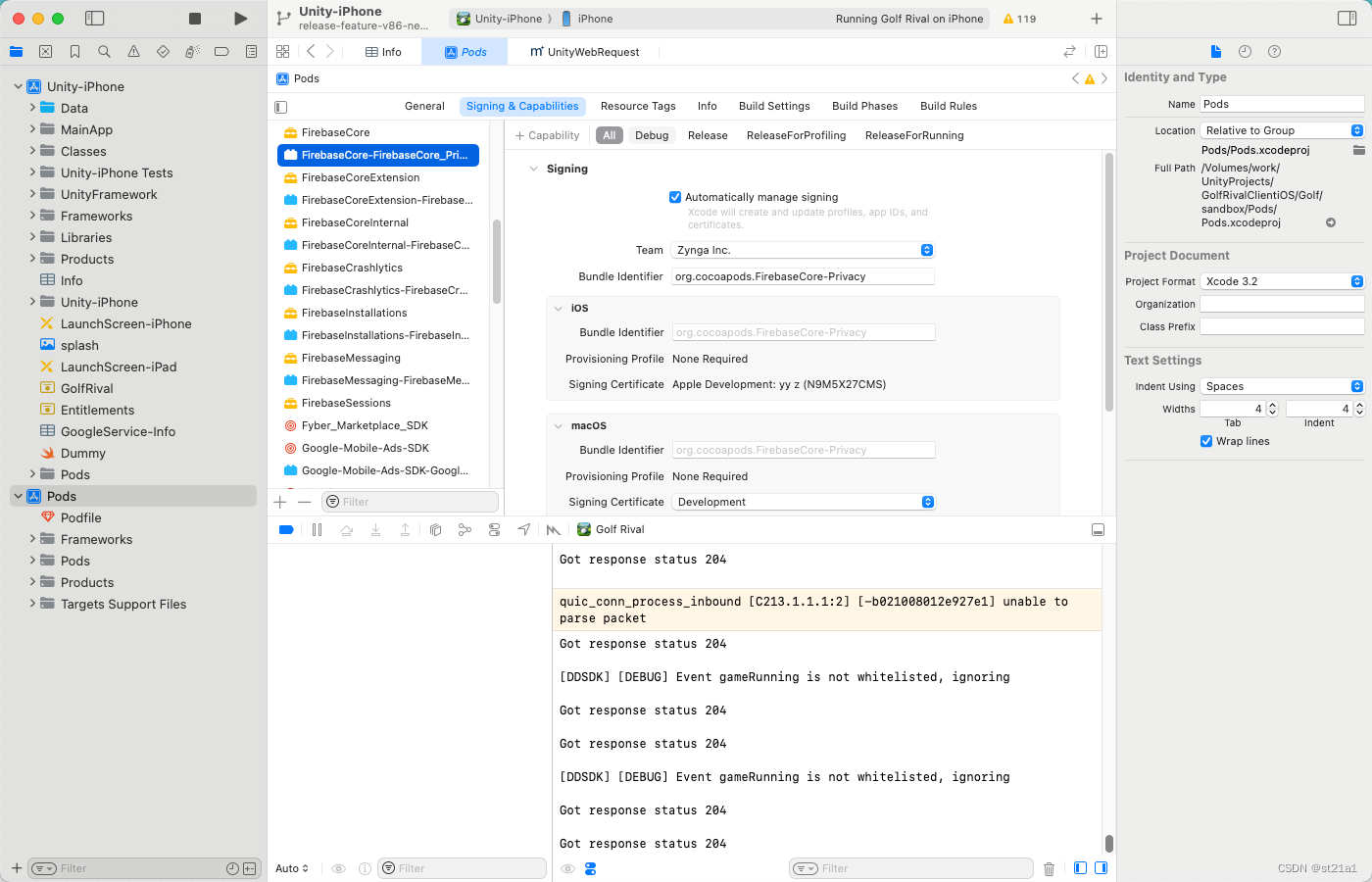Clear console with the trash icon
1372x882 pixels.
click(1049, 868)
